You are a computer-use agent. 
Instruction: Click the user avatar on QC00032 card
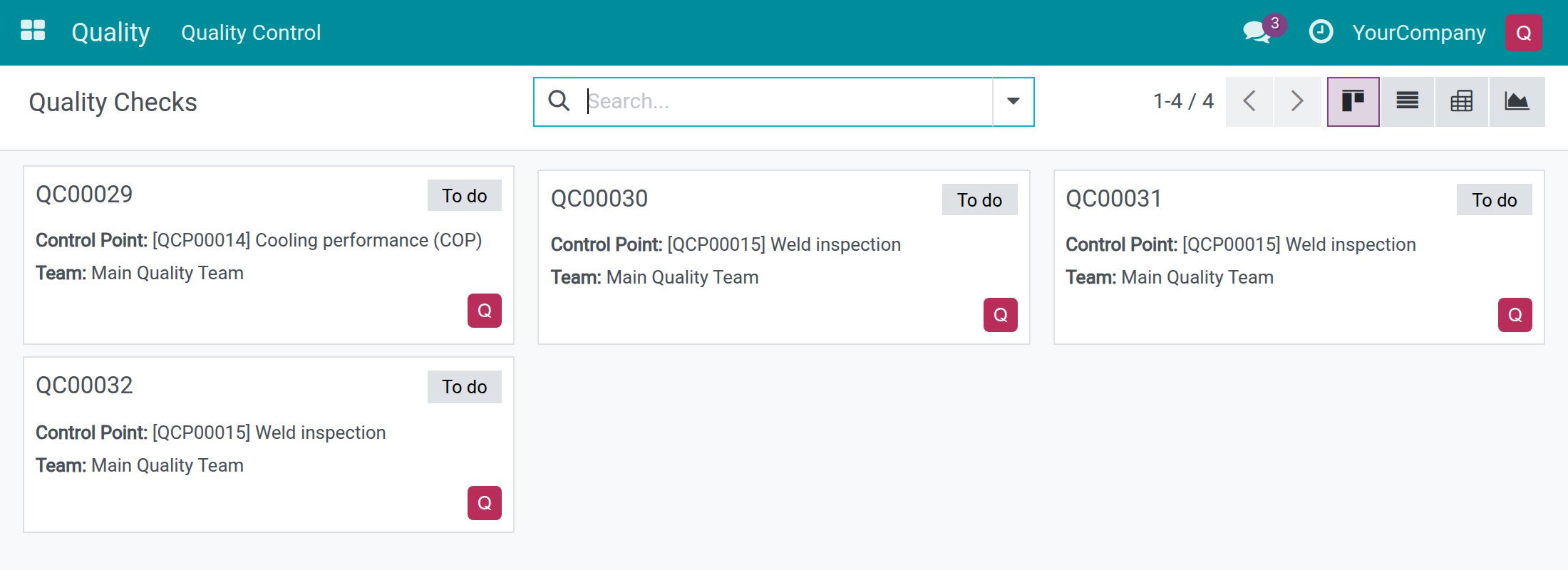[x=485, y=503]
